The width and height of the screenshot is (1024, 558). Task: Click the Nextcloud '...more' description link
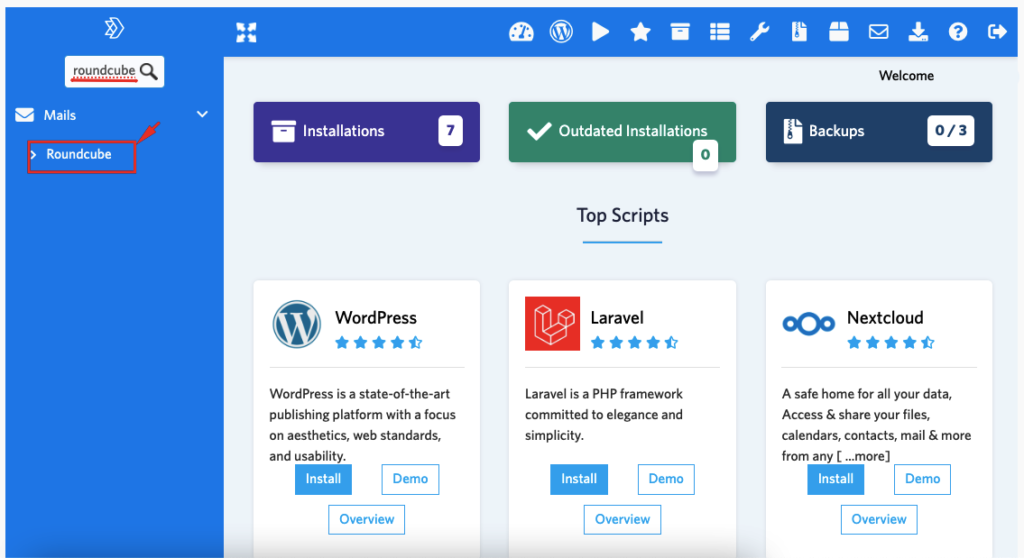pos(864,456)
